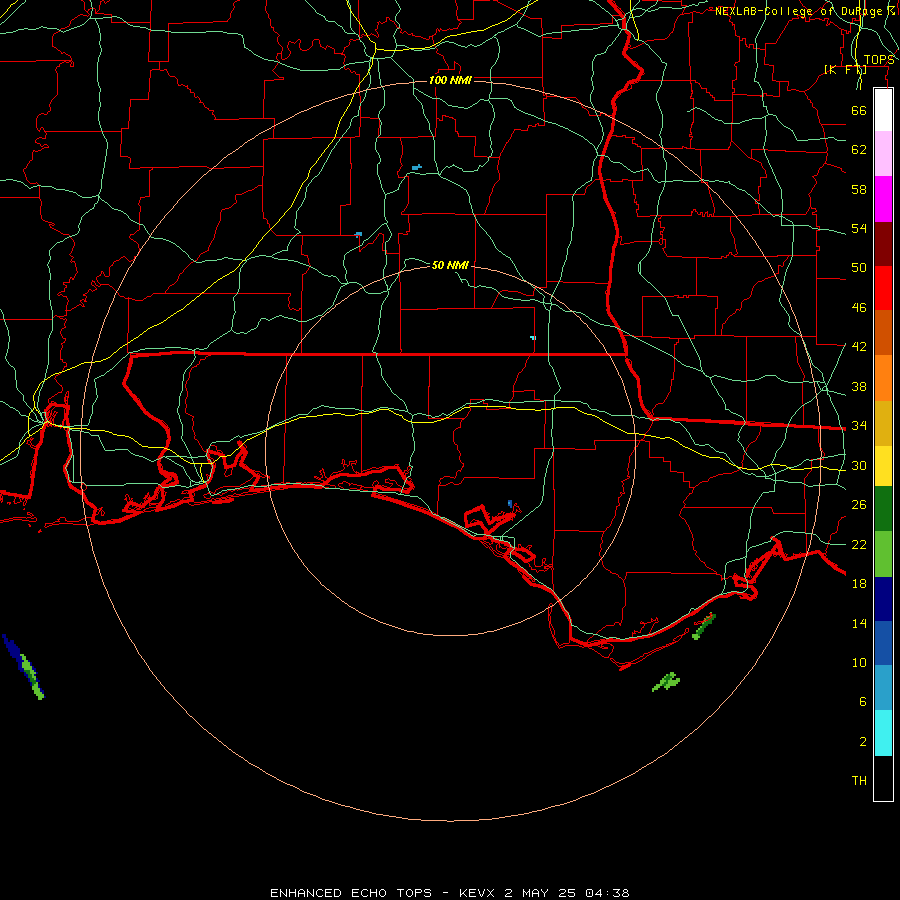The height and width of the screenshot is (900, 900).
Task: Pick the yellow legend swatch
Action: (x=883, y=466)
